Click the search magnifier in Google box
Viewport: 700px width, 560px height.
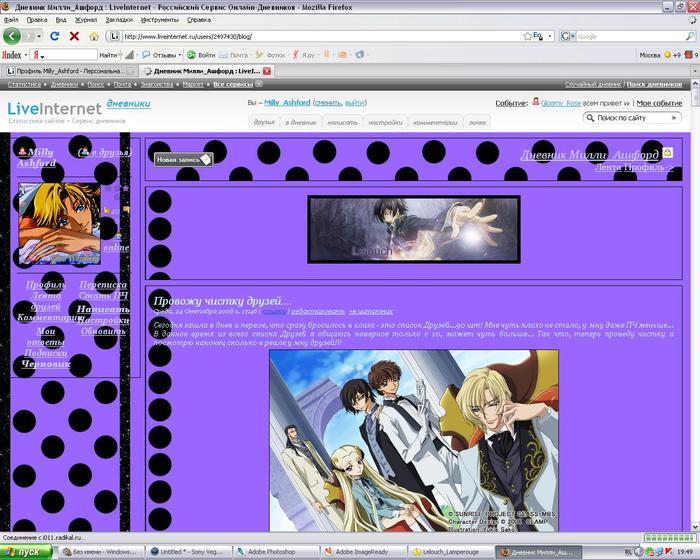690,36
